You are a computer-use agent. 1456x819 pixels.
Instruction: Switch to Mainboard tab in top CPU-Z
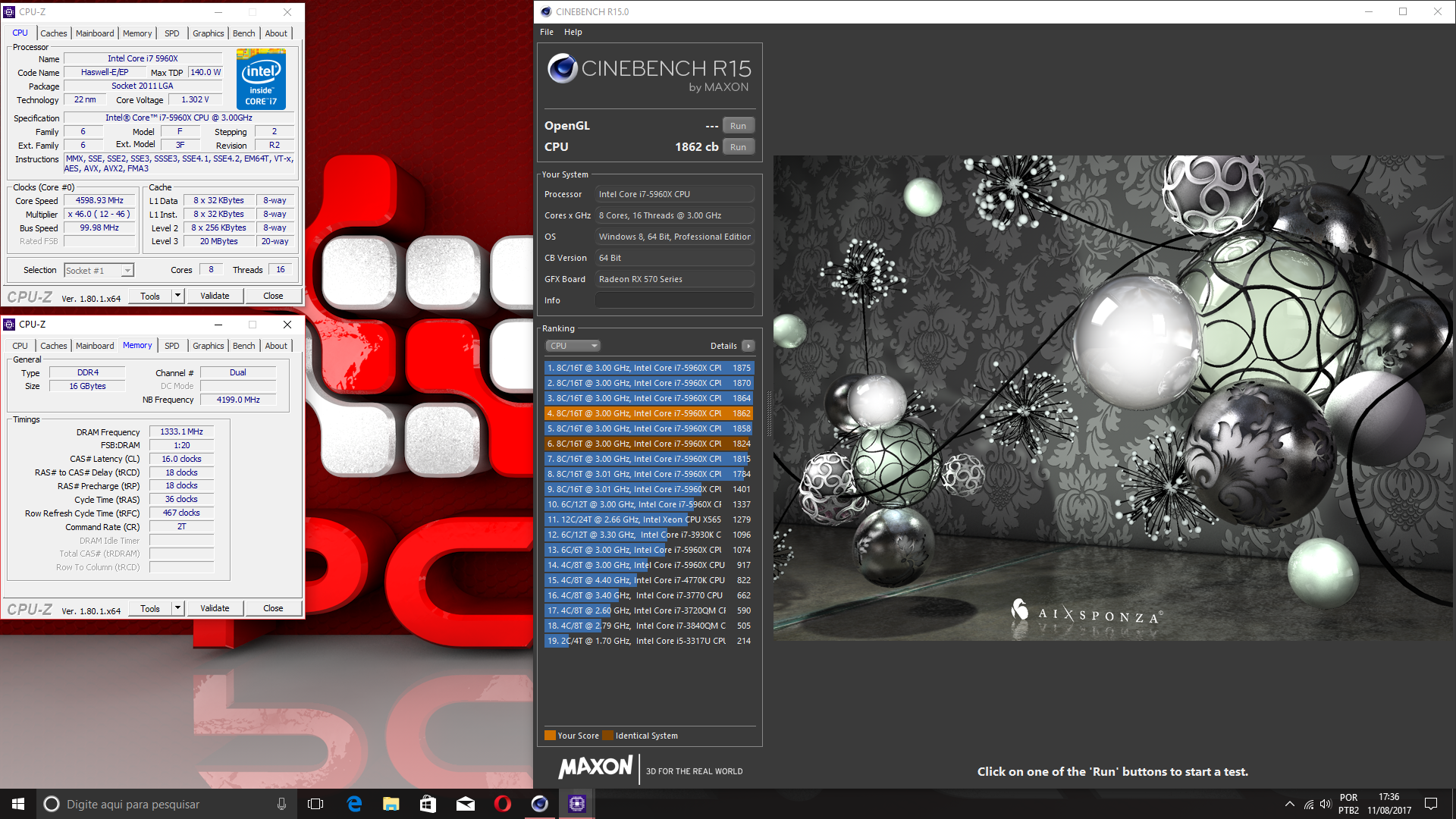click(x=95, y=33)
